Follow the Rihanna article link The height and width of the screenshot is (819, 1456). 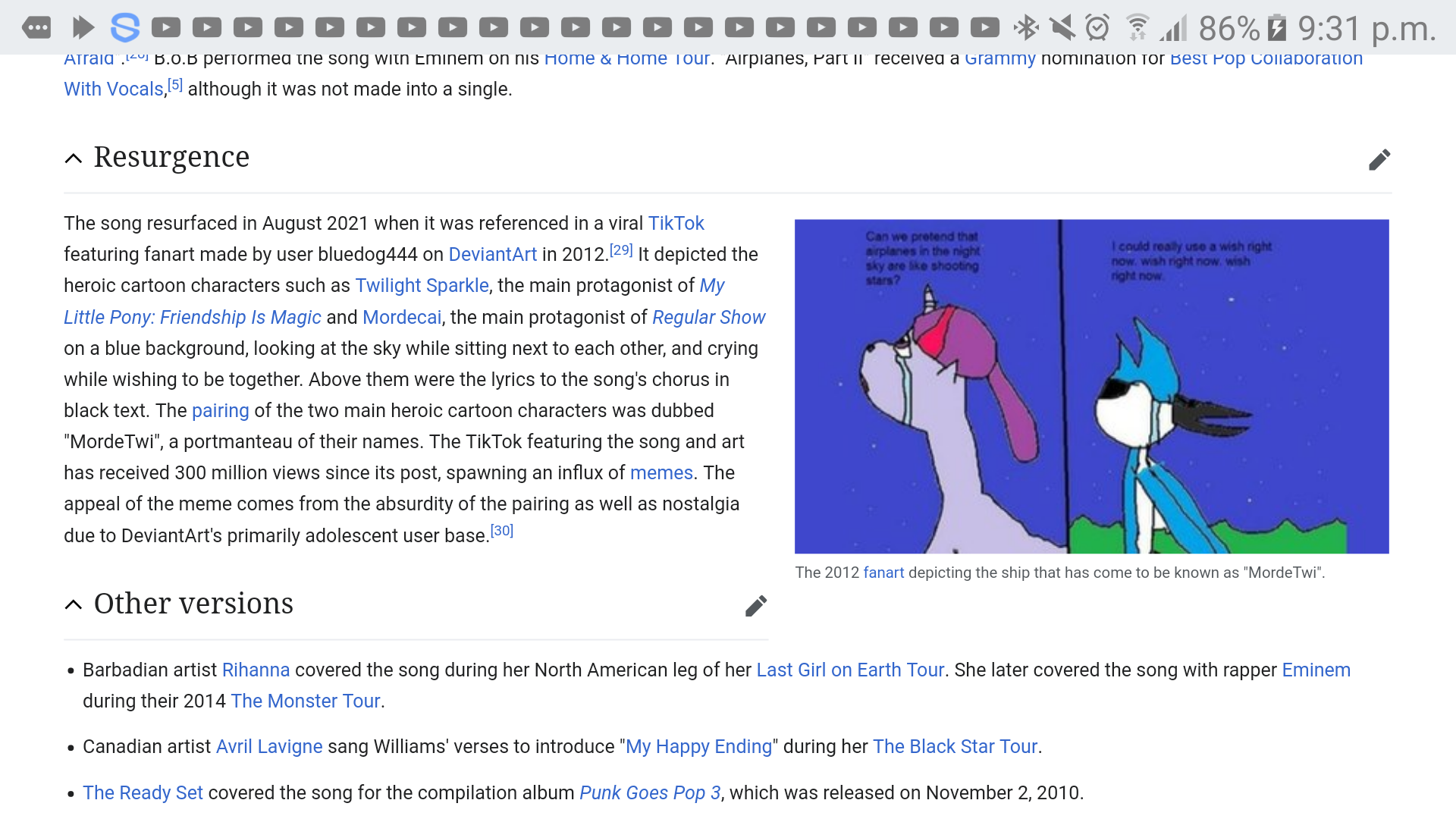(x=256, y=670)
